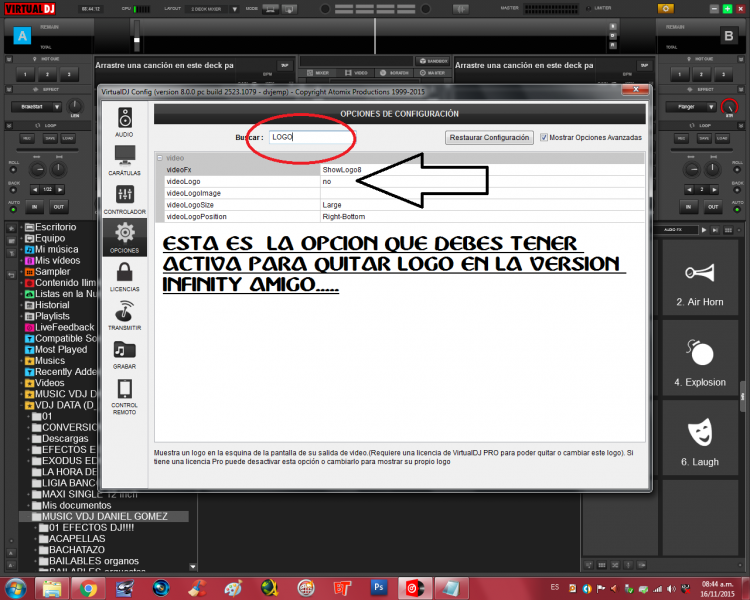This screenshot has width=750, height=600.
Task: Collapse the video options group
Action: tap(160, 158)
